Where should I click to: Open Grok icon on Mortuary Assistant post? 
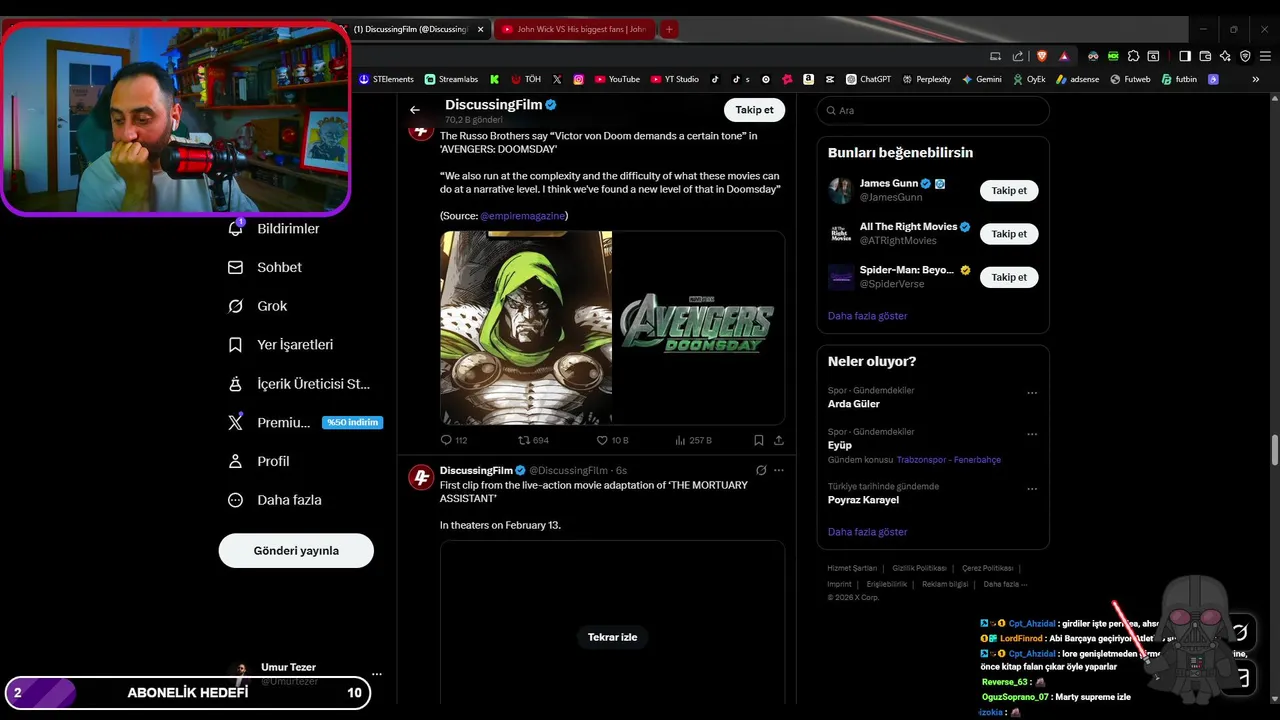click(x=761, y=470)
